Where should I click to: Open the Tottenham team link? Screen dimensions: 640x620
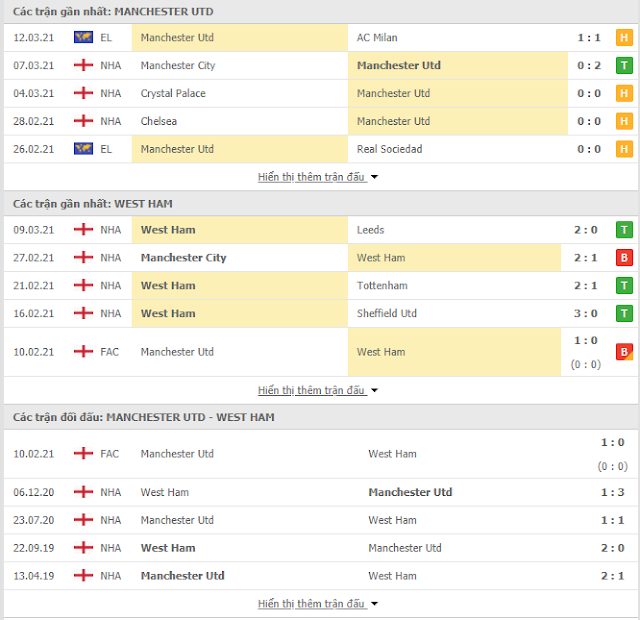[382, 285]
